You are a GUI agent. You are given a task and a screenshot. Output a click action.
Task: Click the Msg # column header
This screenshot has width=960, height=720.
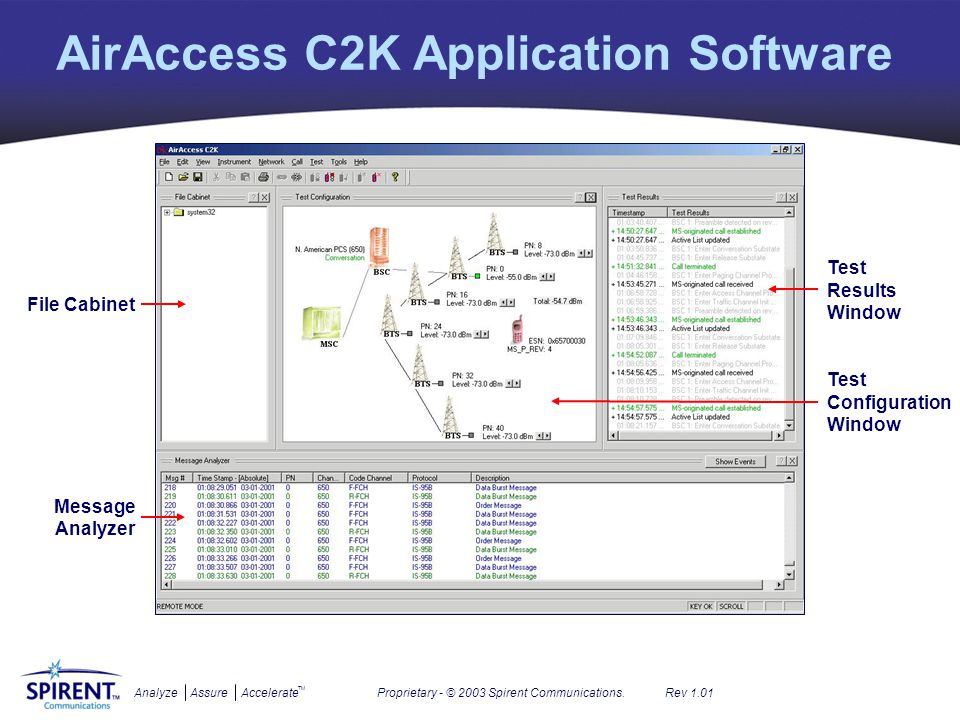[177, 478]
